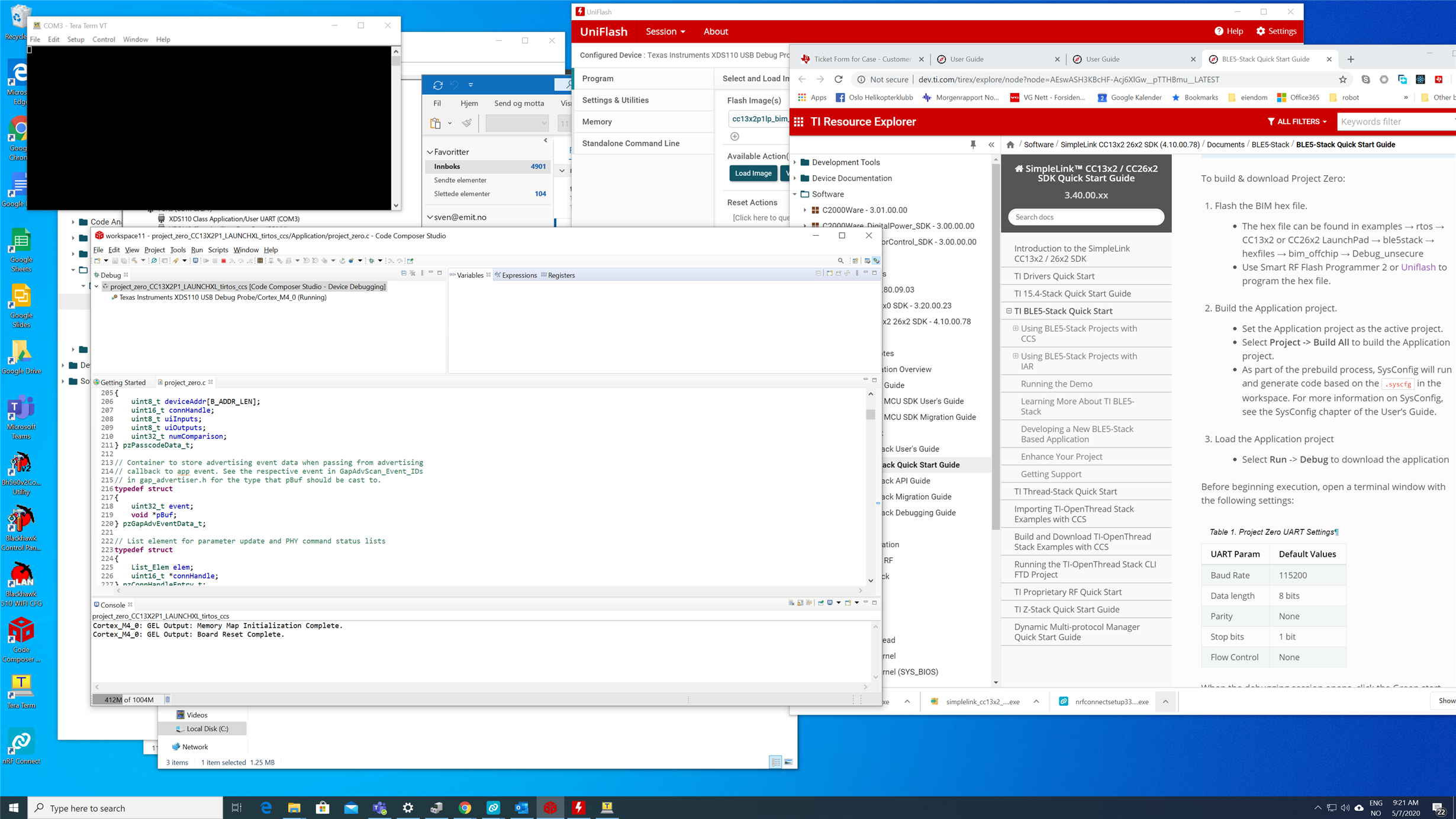This screenshot has width=1456, height=819.
Task: Collapse the Favoritter section in Outlook
Action: 430,152
